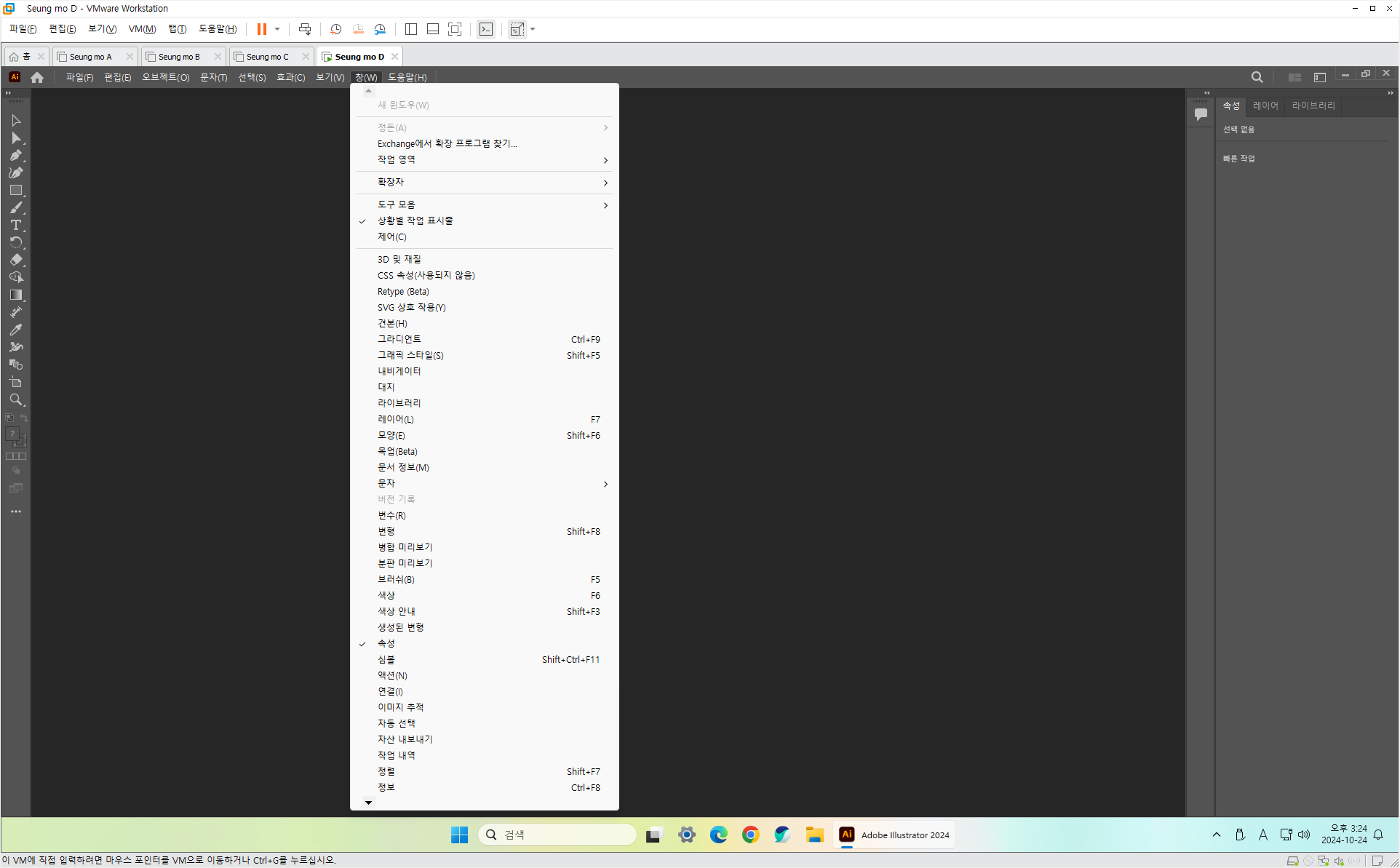Switch to the 라이브러리 panel tab
This screenshot has height=868, width=1400.
(1313, 105)
